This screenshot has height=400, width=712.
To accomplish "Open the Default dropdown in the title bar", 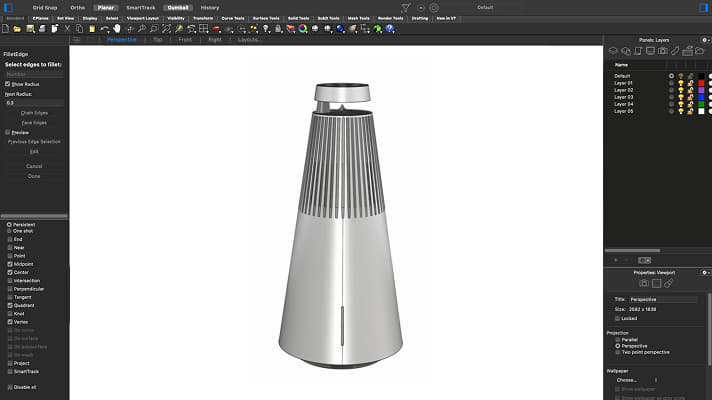I will pyautogui.click(x=484, y=7).
